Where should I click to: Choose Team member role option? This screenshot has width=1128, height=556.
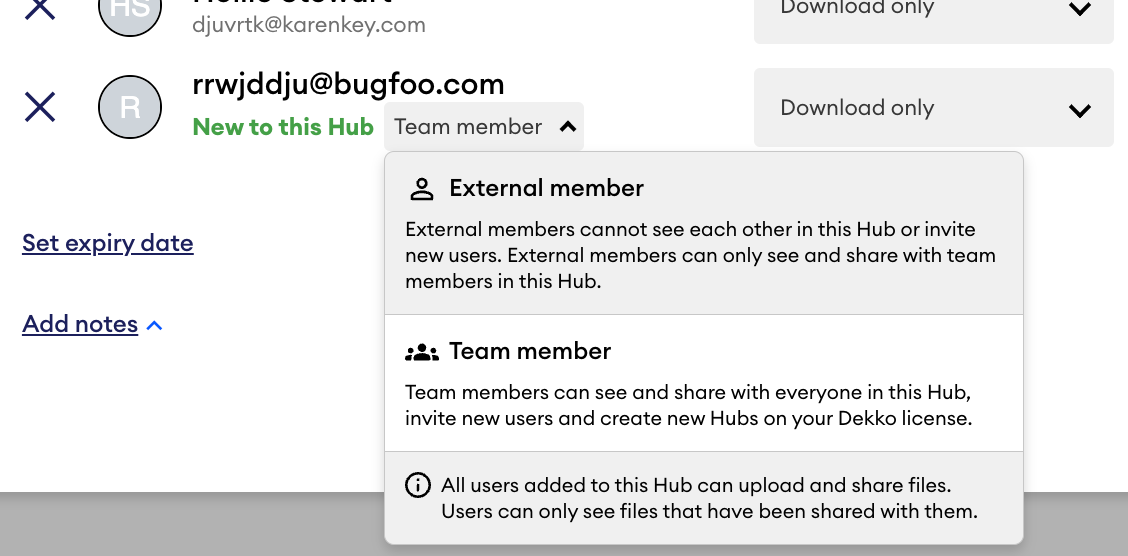704,383
